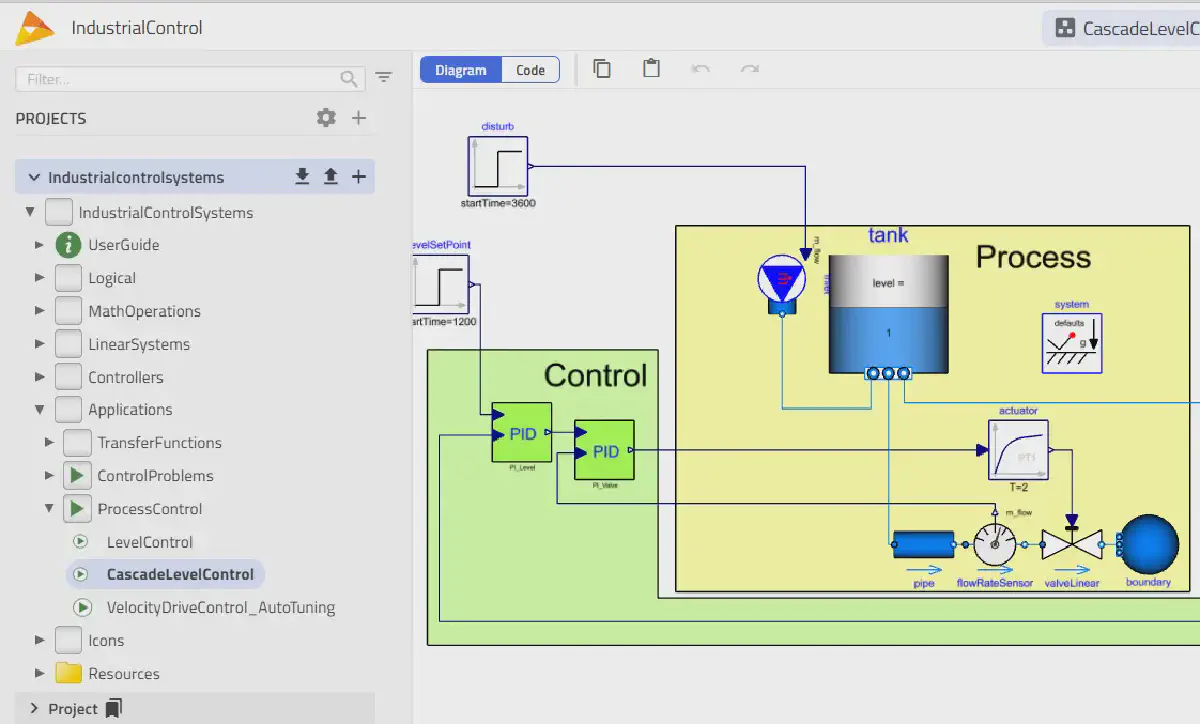Select the PI_Valve PID block
Viewport: 1200px width, 724px height.
(x=604, y=450)
